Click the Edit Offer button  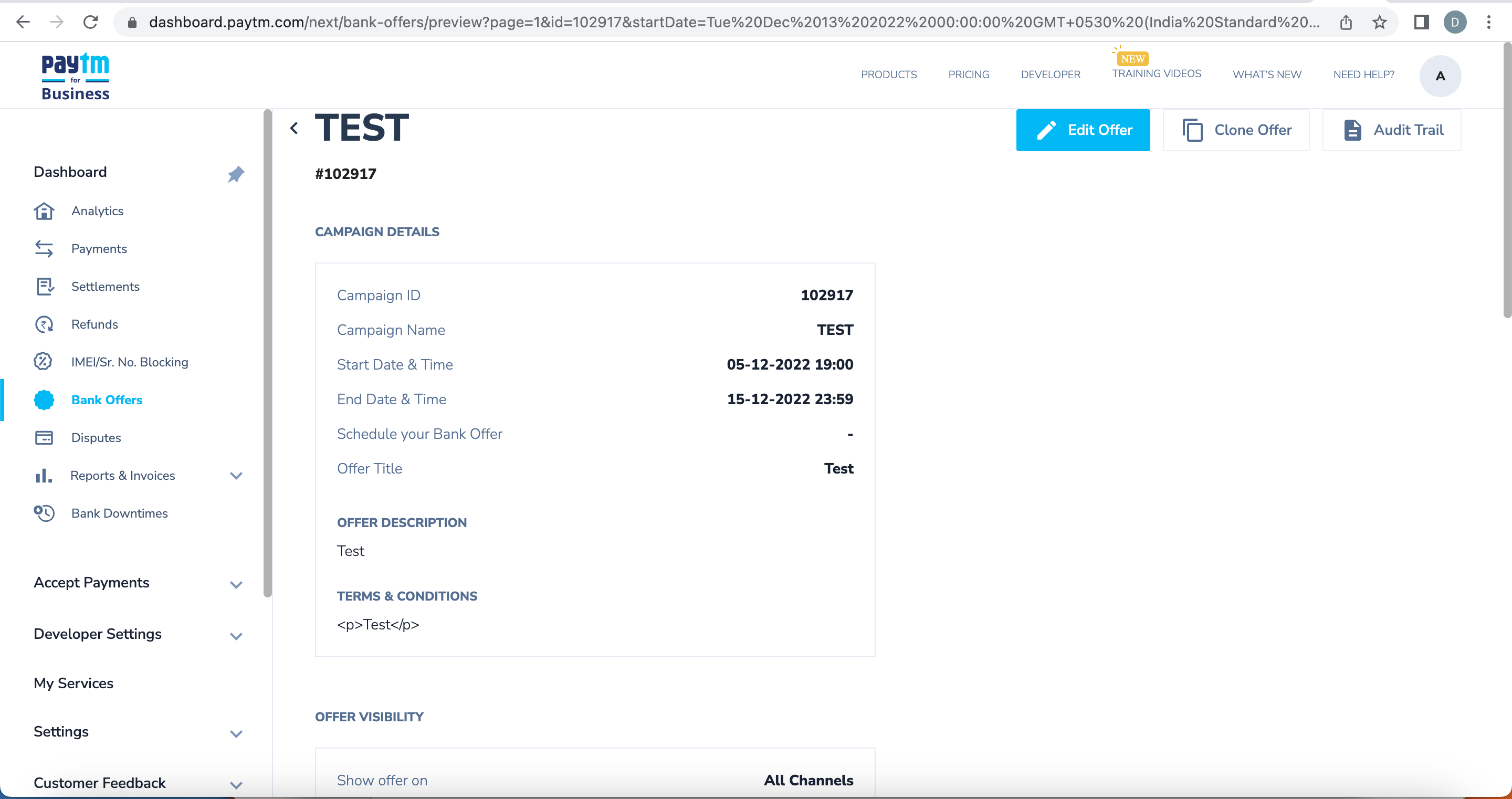point(1083,130)
